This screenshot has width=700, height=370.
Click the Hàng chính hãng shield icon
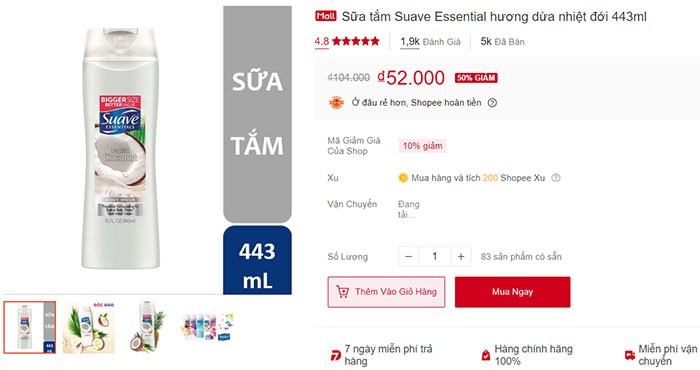click(485, 355)
